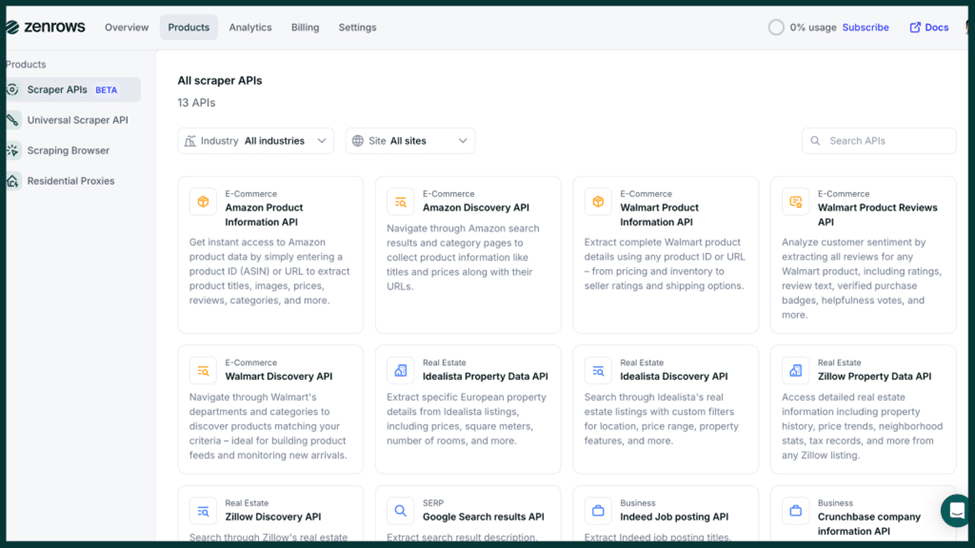
Task: Switch to the Settings tab
Action: click(x=357, y=27)
